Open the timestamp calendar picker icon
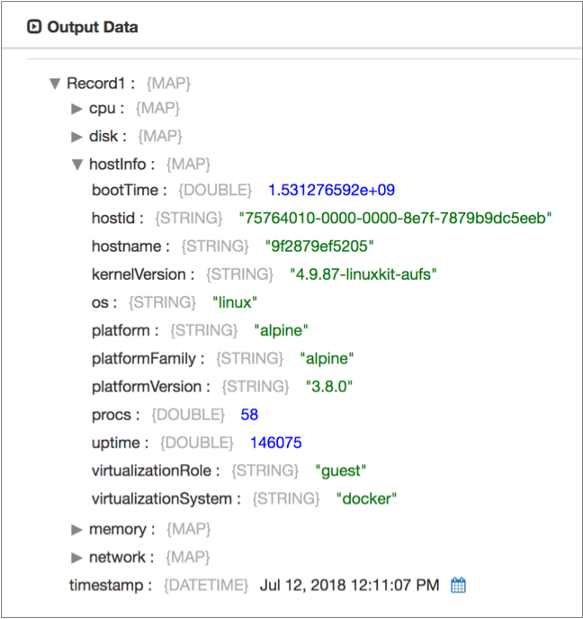The height and width of the screenshot is (619, 583). click(x=458, y=585)
